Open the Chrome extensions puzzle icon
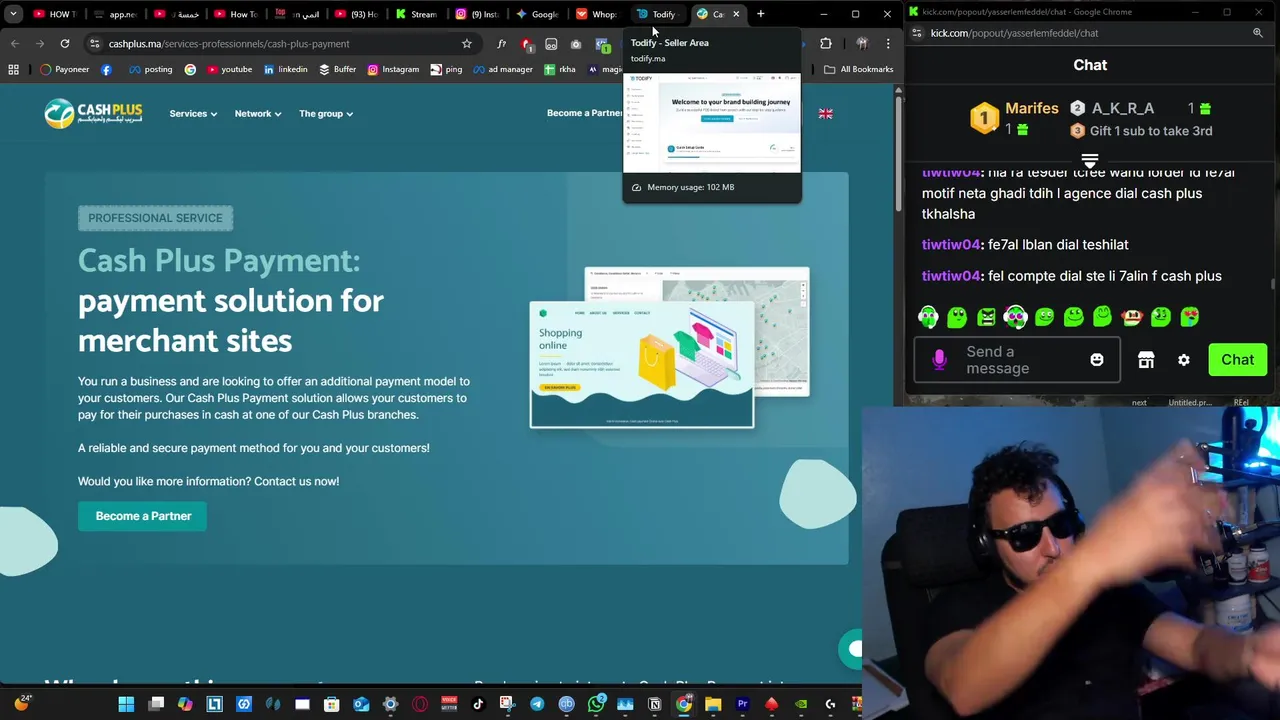The image size is (1280, 720). pos(826,44)
